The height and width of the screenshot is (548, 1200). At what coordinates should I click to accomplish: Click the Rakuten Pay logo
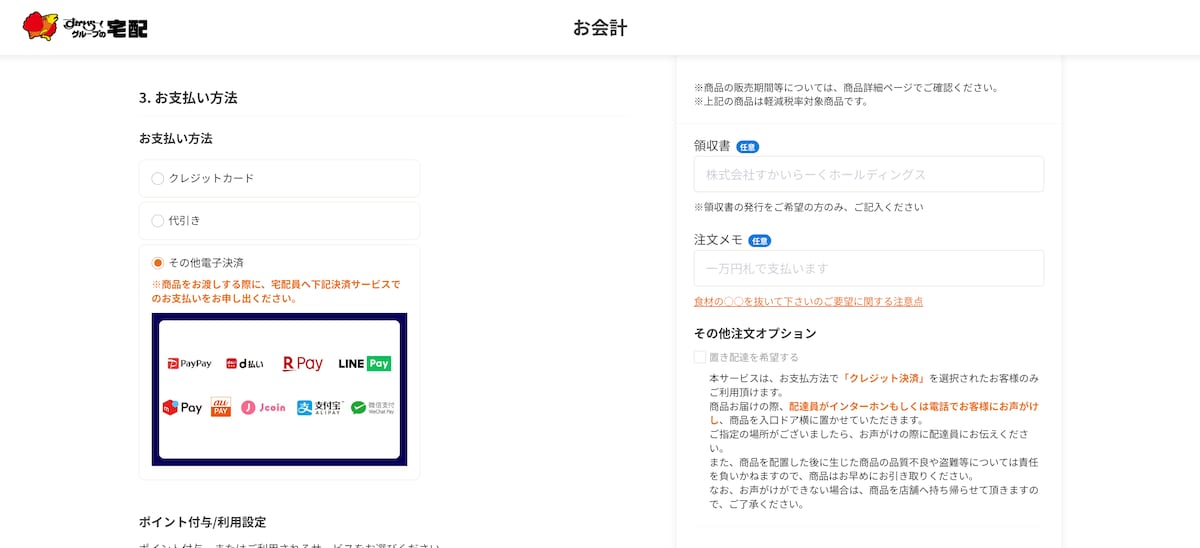coord(303,364)
